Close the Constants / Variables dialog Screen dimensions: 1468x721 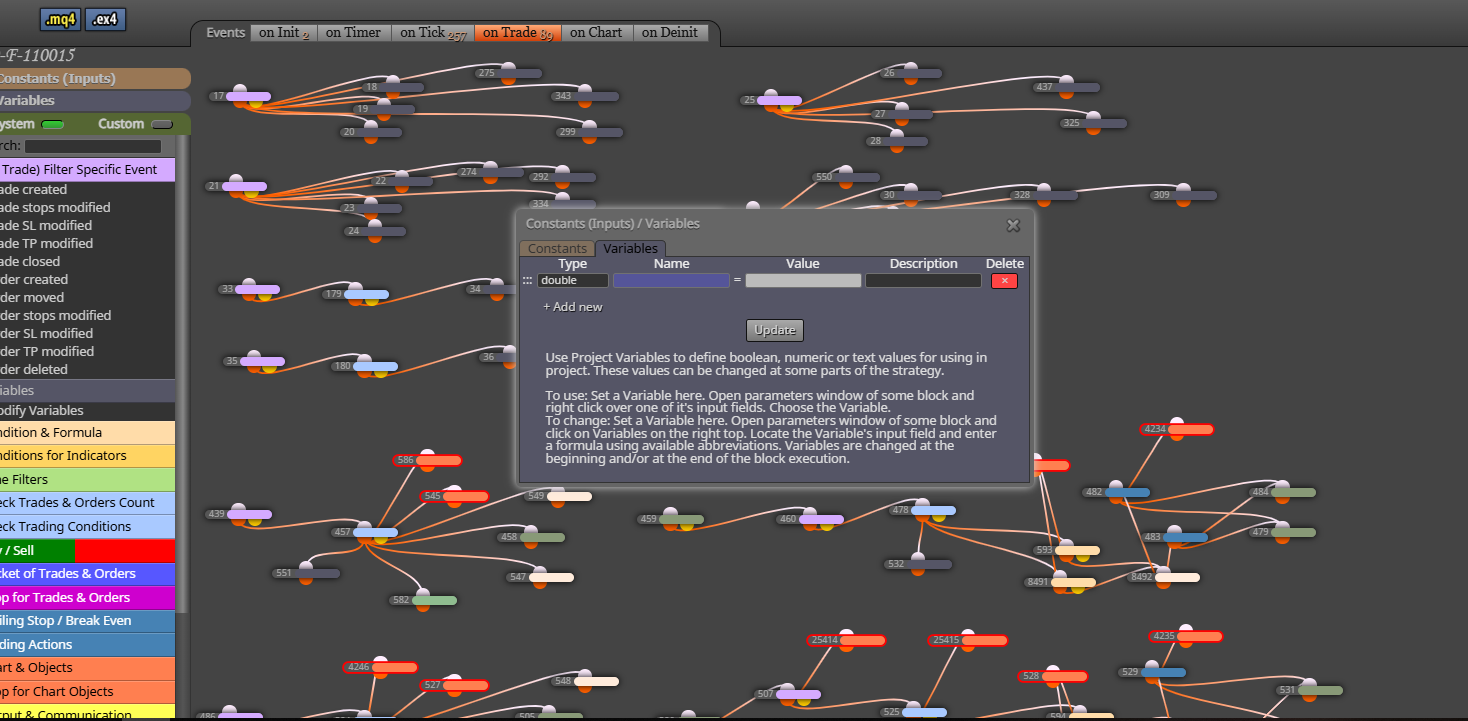pyautogui.click(x=1013, y=226)
